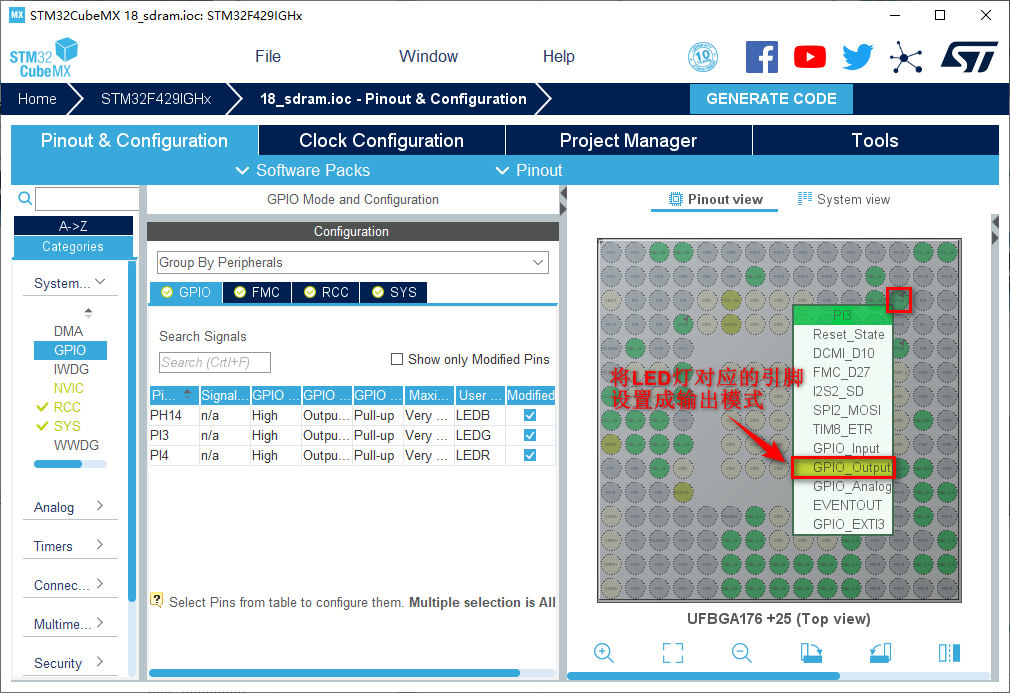The image size is (1010, 693).
Task: Rotate the chip view clockwise
Action: pyautogui.click(x=811, y=653)
